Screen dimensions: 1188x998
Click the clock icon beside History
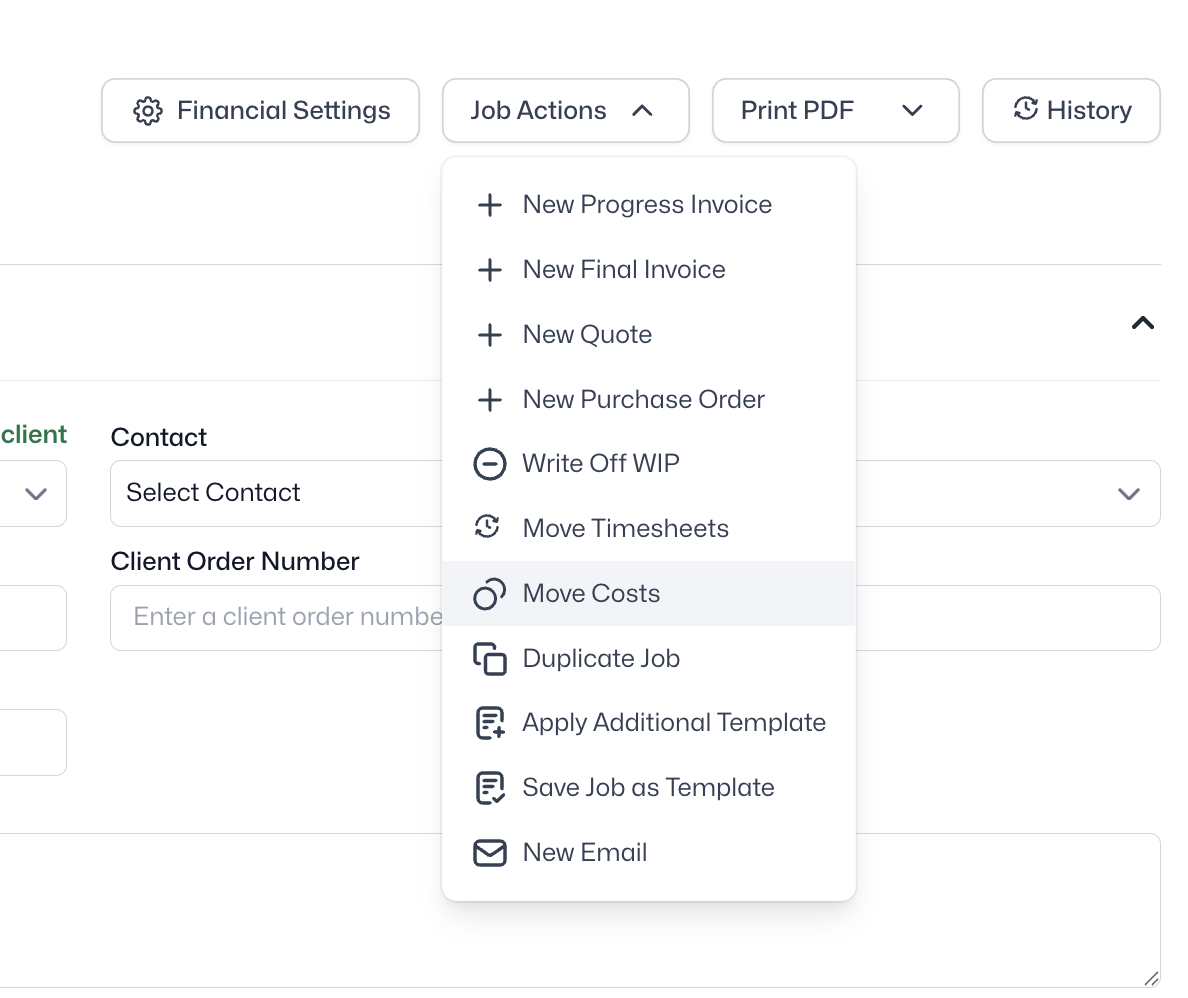tap(1026, 108)
